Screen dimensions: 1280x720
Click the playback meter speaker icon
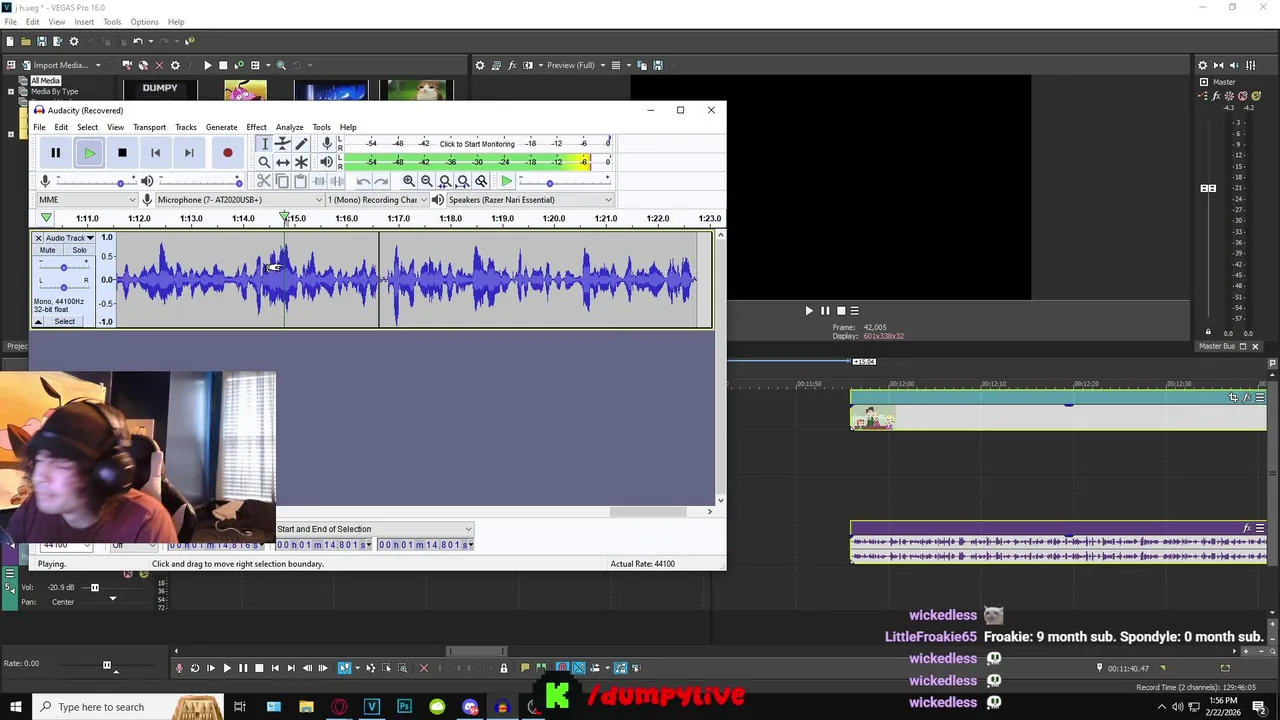(326, 162)
